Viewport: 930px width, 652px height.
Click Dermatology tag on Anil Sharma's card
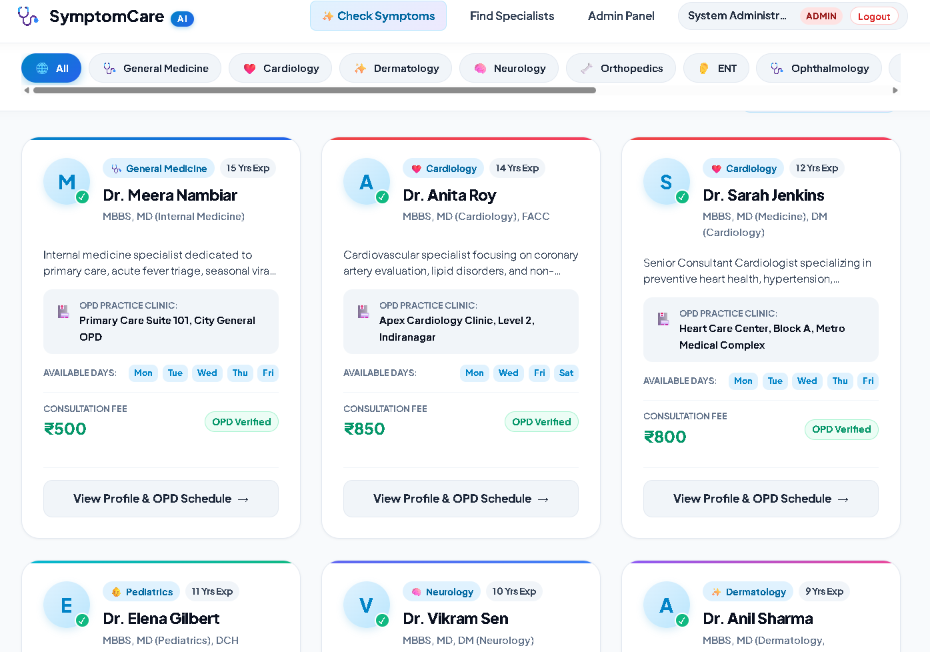[x=748, y=591]
